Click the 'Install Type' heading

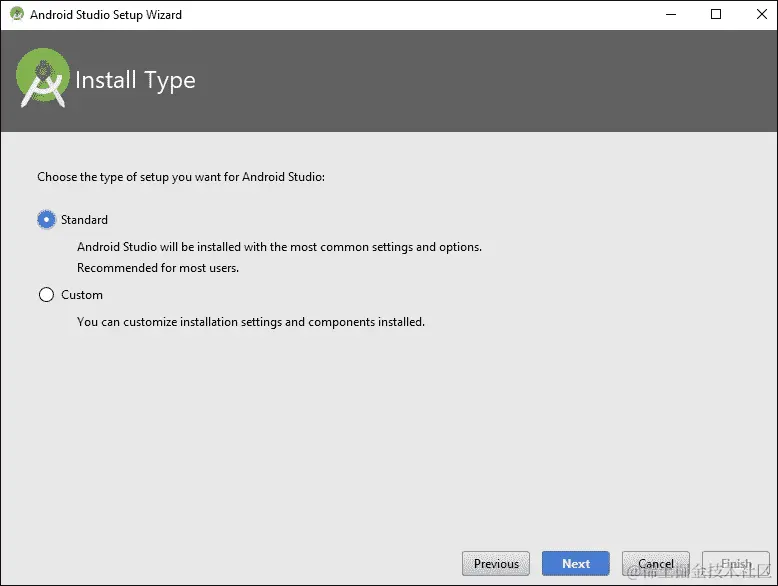click(x=135, y=80)
